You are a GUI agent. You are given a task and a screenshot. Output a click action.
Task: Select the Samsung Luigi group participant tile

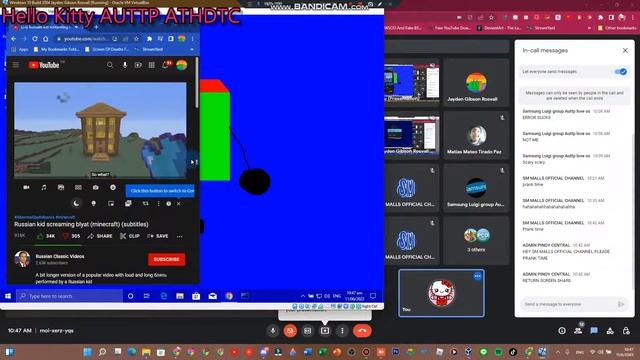click(x=476, y=188)
